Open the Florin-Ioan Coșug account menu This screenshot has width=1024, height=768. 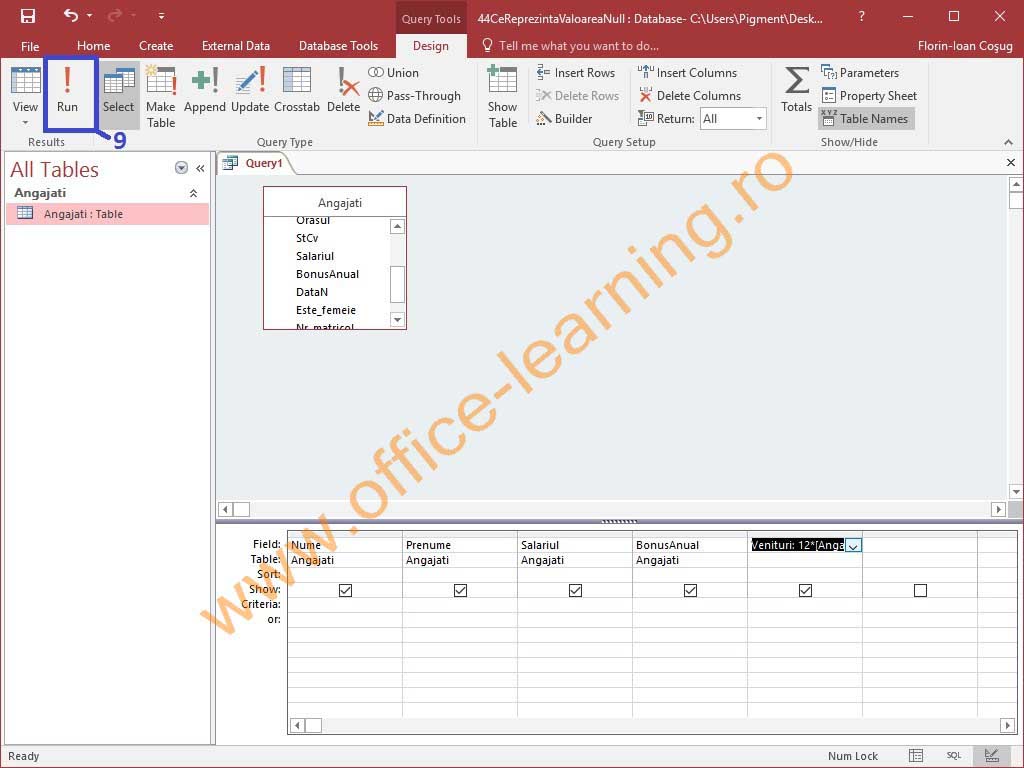coord(965,46)
